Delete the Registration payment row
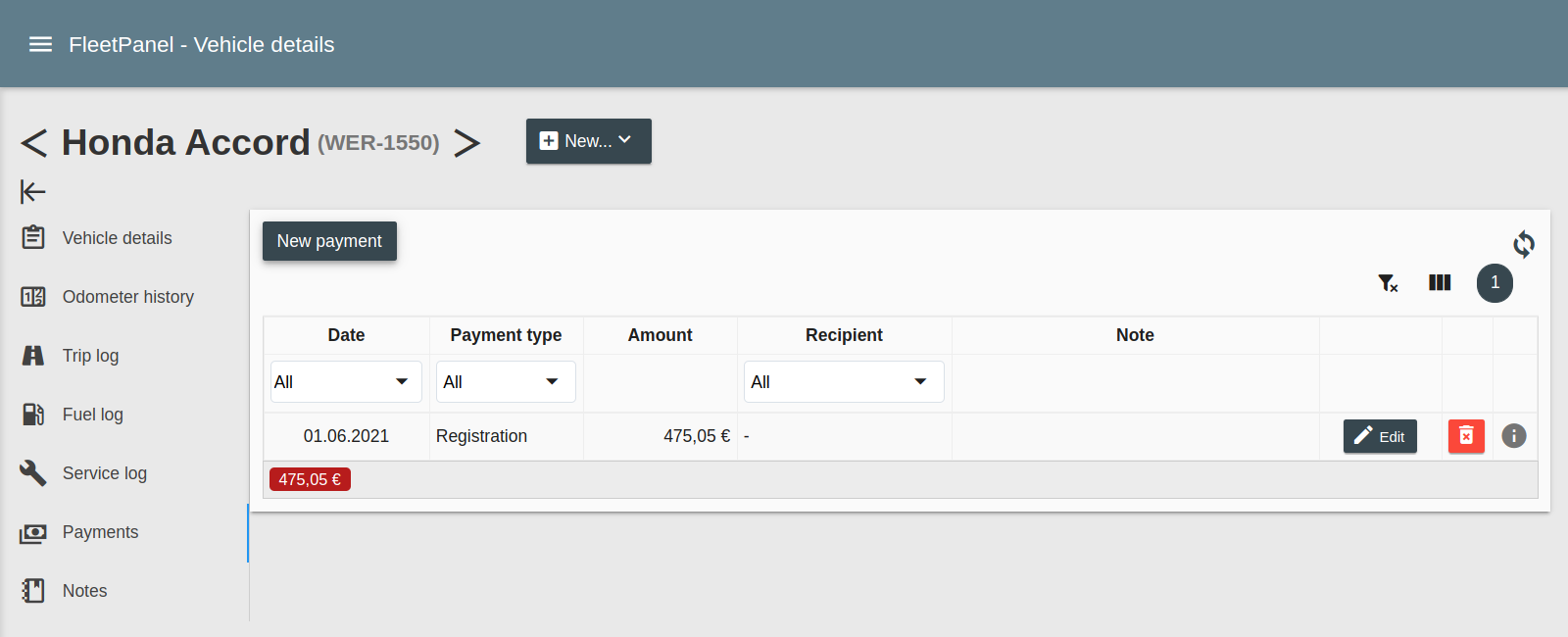 (1466, 436)
